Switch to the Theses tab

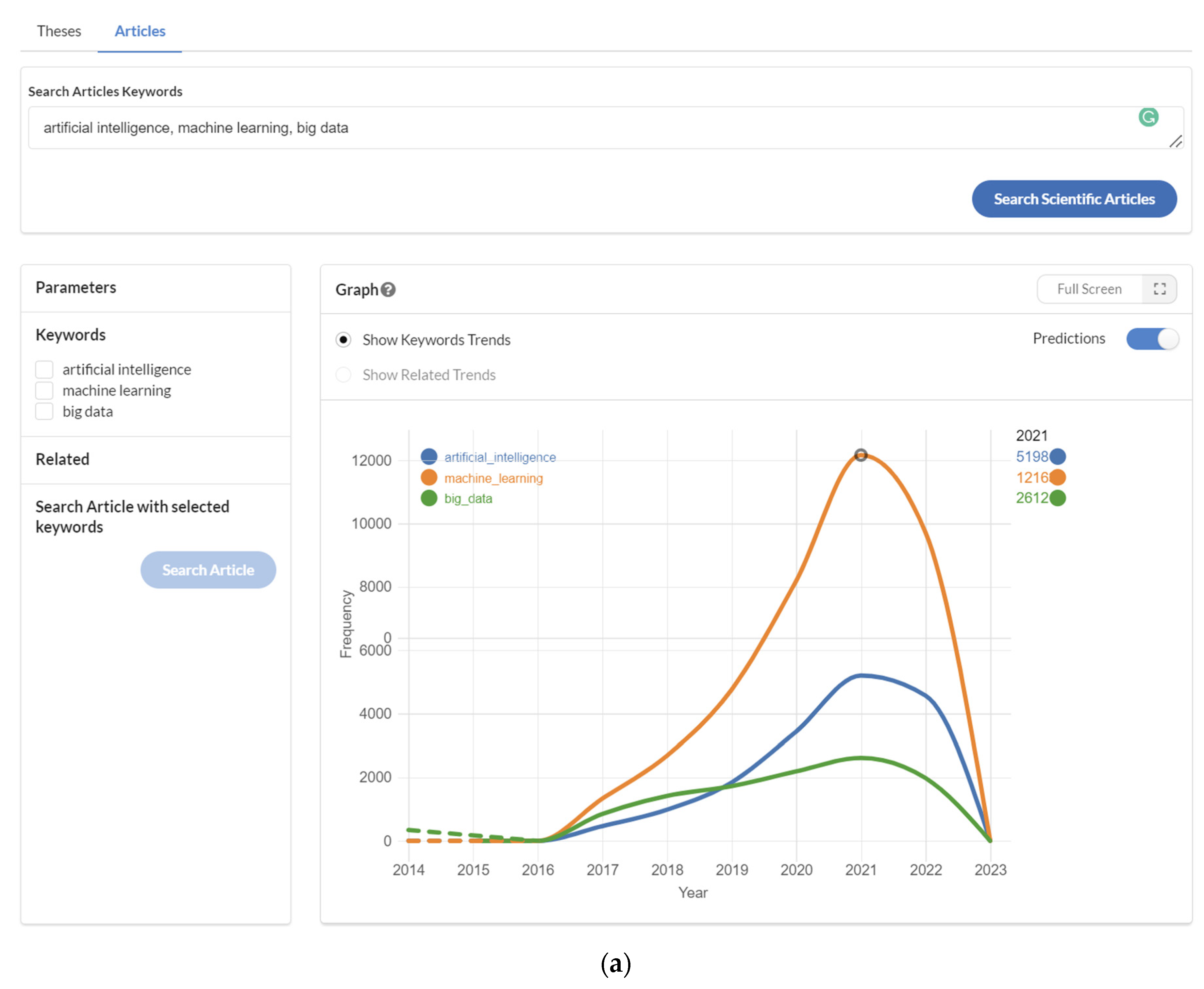click(59, 31)
